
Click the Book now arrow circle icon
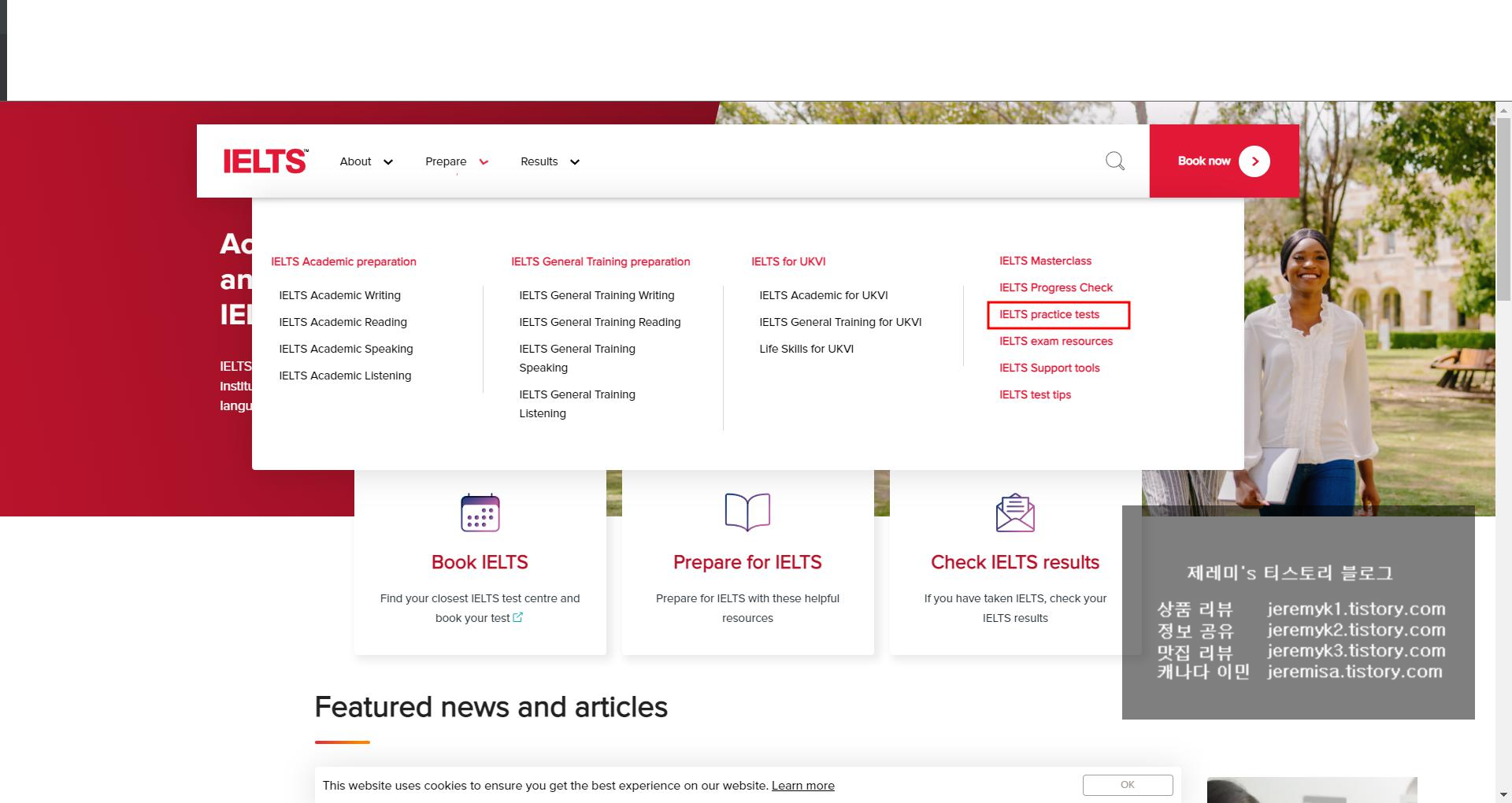coord(1254,161)
